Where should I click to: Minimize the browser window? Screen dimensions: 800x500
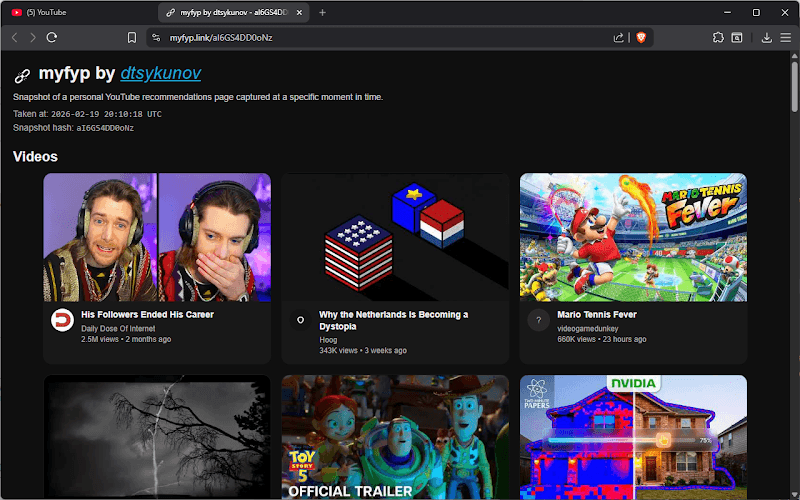tap(728, 12)
